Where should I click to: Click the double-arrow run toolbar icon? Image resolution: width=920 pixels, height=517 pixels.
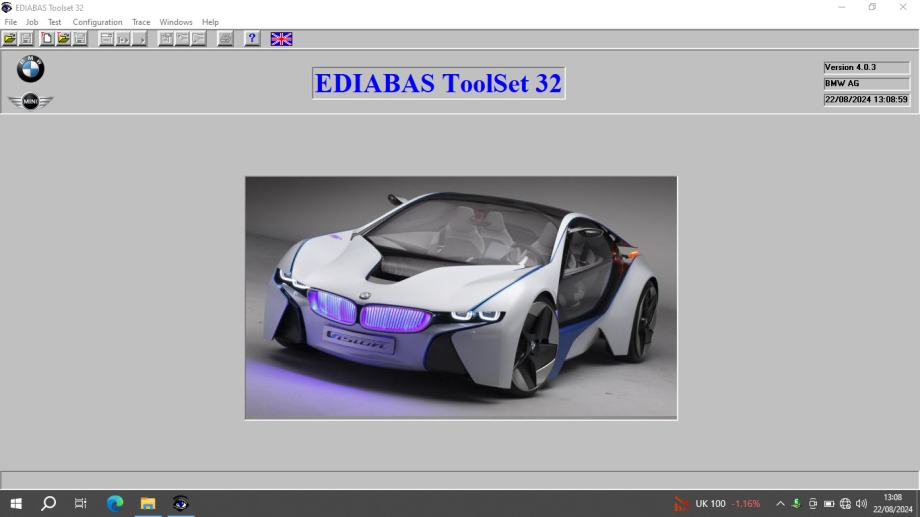[123, 39]
